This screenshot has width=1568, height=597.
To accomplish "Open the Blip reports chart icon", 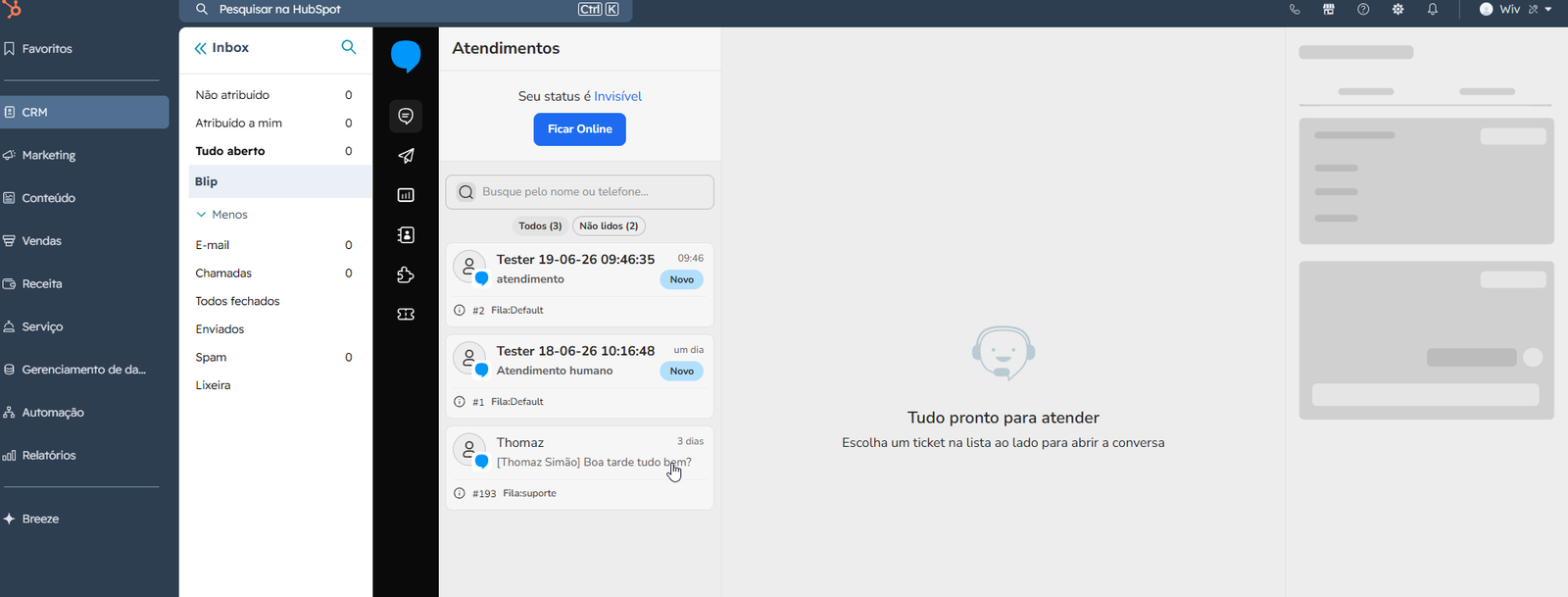I will pos(406,195).
